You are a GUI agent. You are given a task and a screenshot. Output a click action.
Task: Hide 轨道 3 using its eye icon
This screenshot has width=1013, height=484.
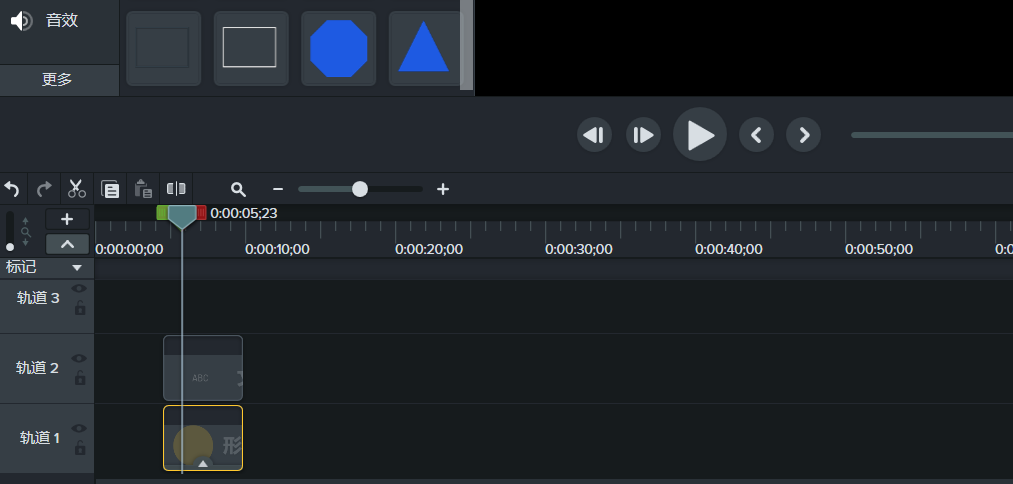click(79, 289)
